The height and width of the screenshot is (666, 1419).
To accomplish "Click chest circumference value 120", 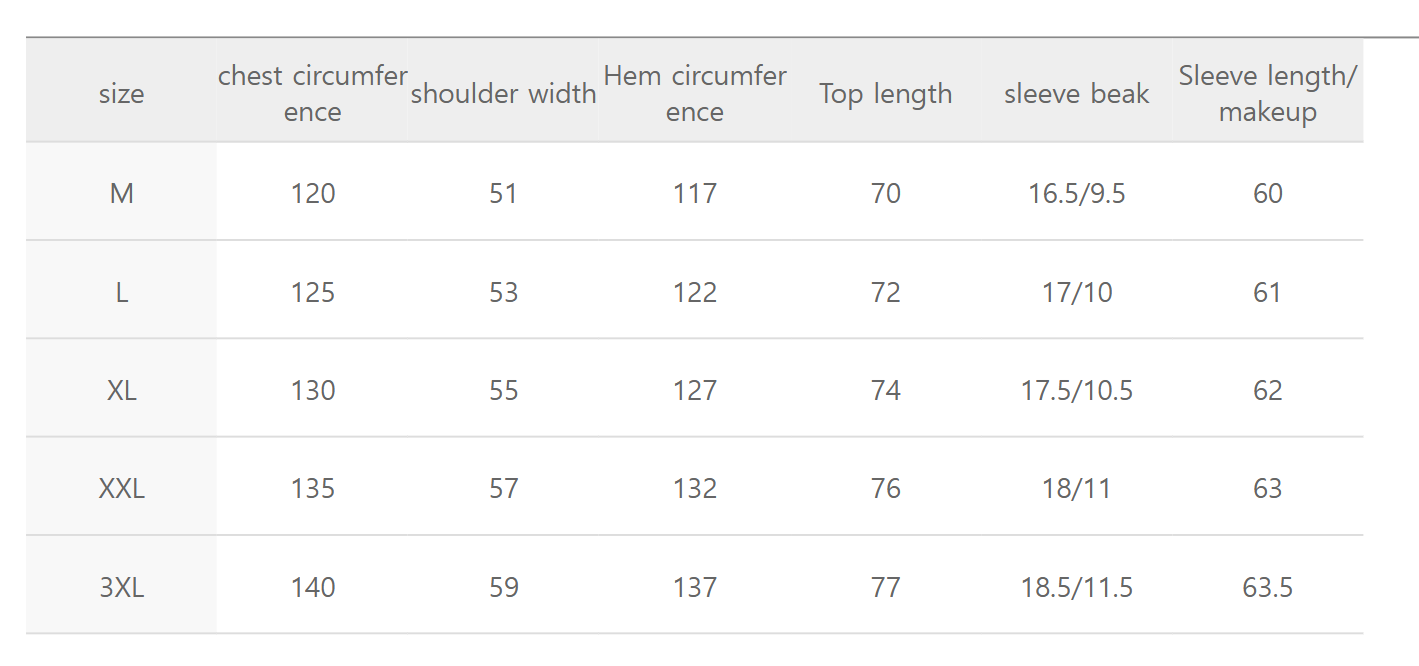I will click(x=313, y=193).
